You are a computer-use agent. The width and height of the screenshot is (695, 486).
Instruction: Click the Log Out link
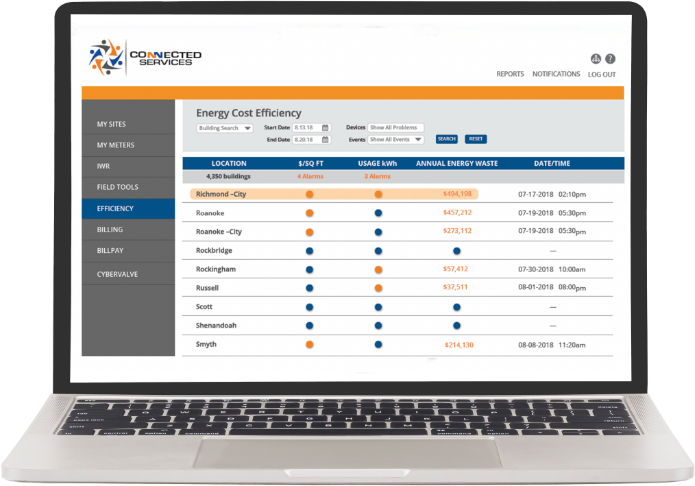[x=601, y=75]
